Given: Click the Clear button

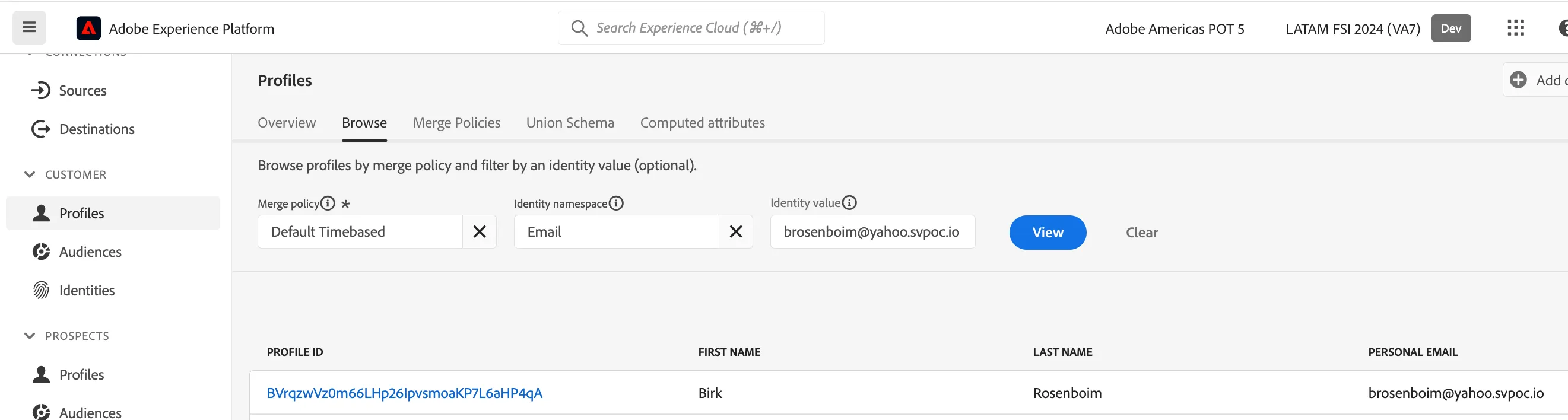Looking at the screenshot, I should [1142, 233].
